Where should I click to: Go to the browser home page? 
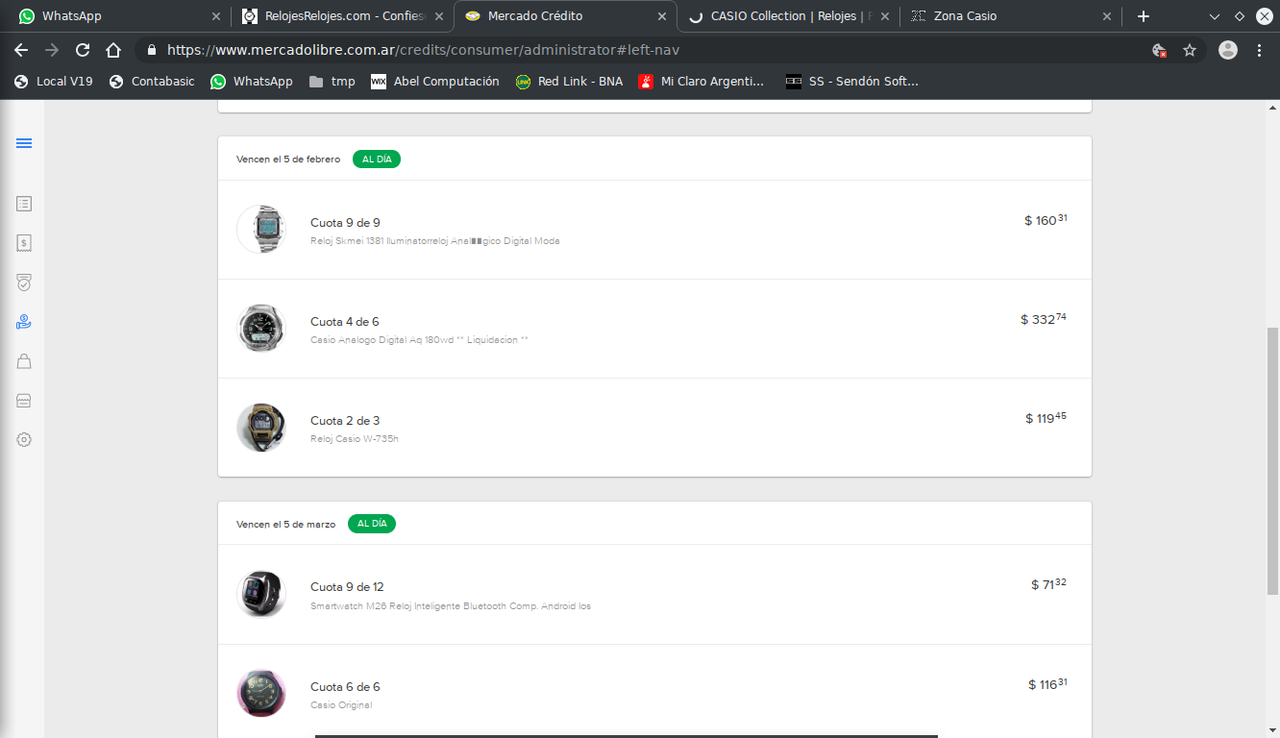(113, 50)
